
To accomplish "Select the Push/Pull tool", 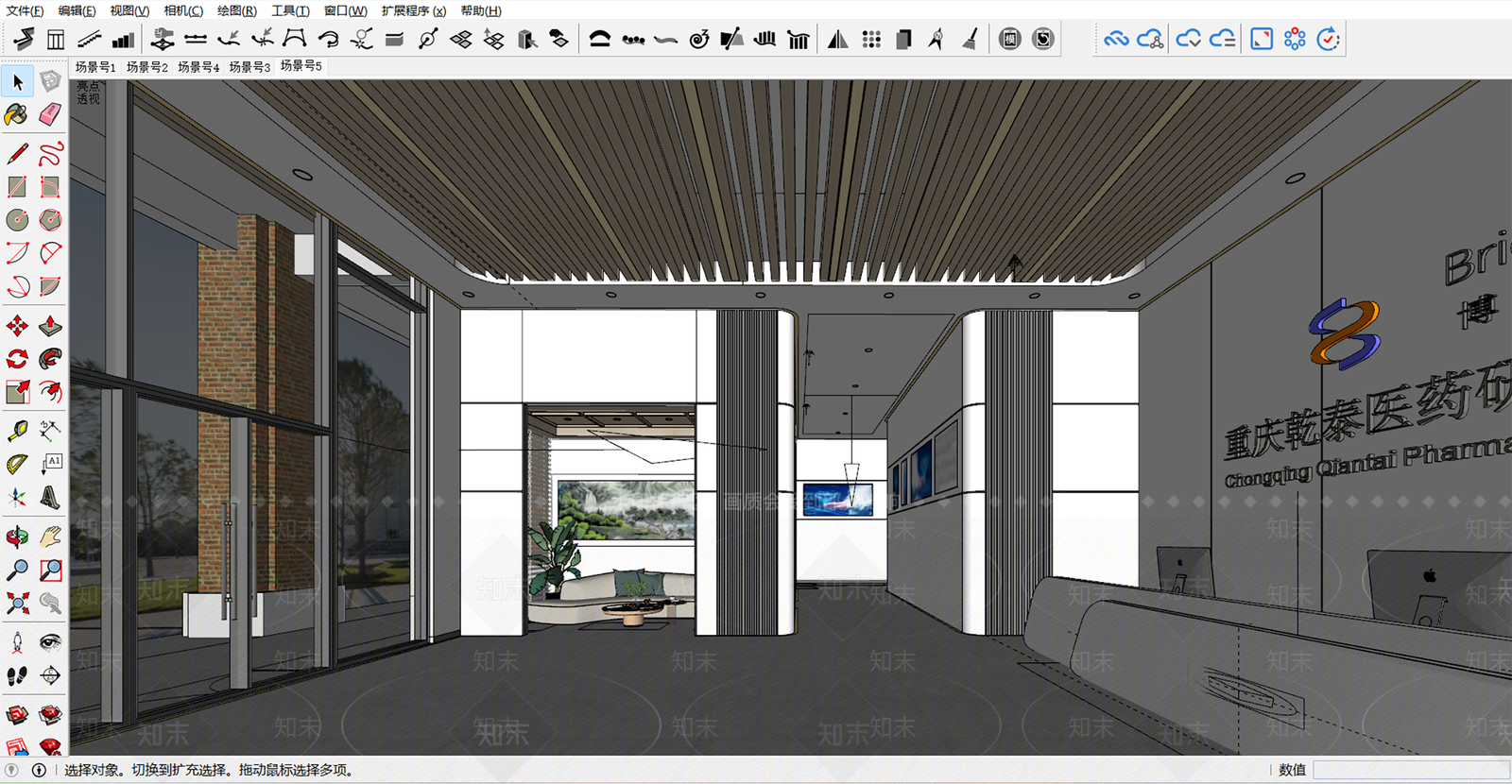I will (50, 326).
